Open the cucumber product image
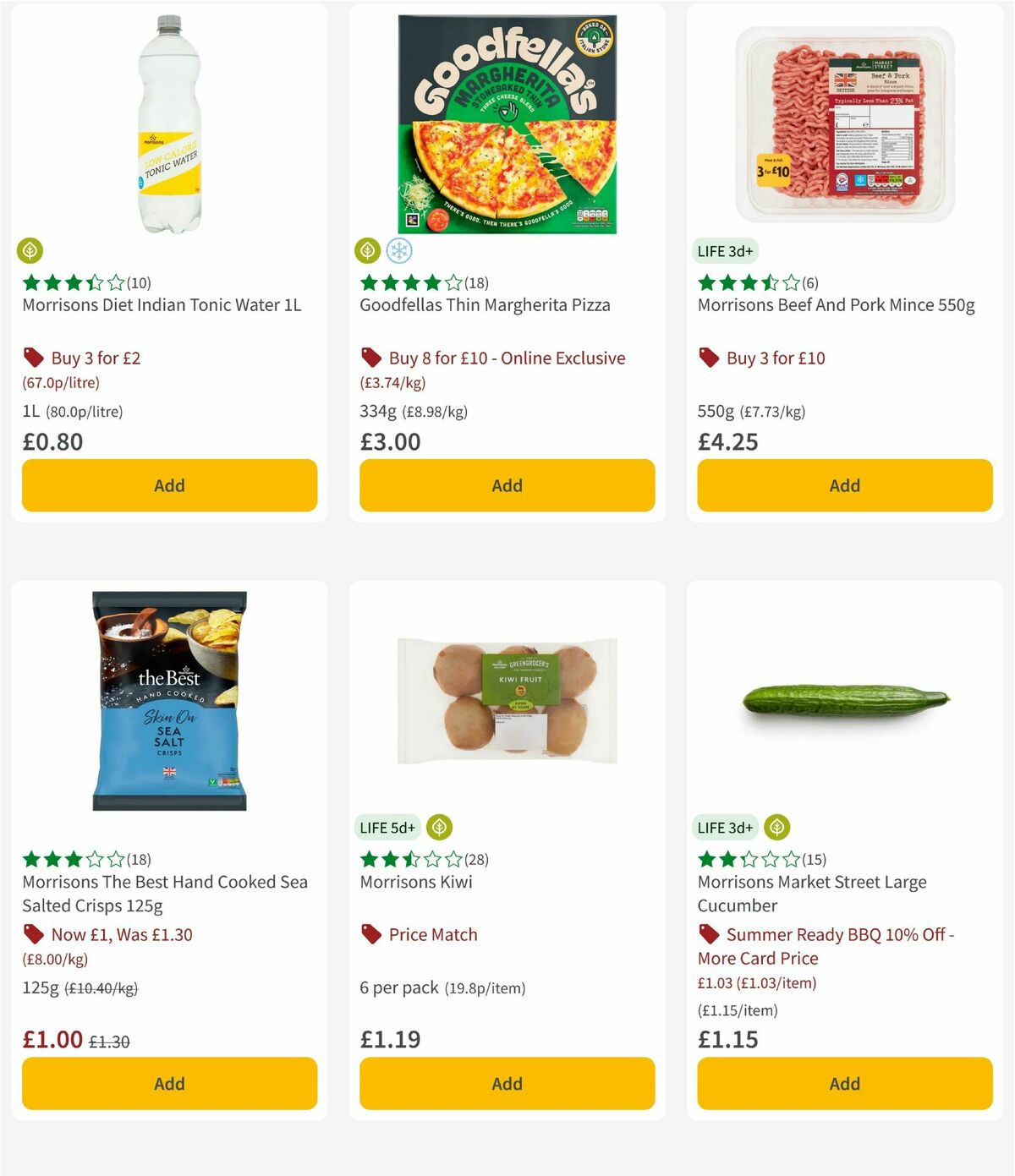 tap(844, 700)
